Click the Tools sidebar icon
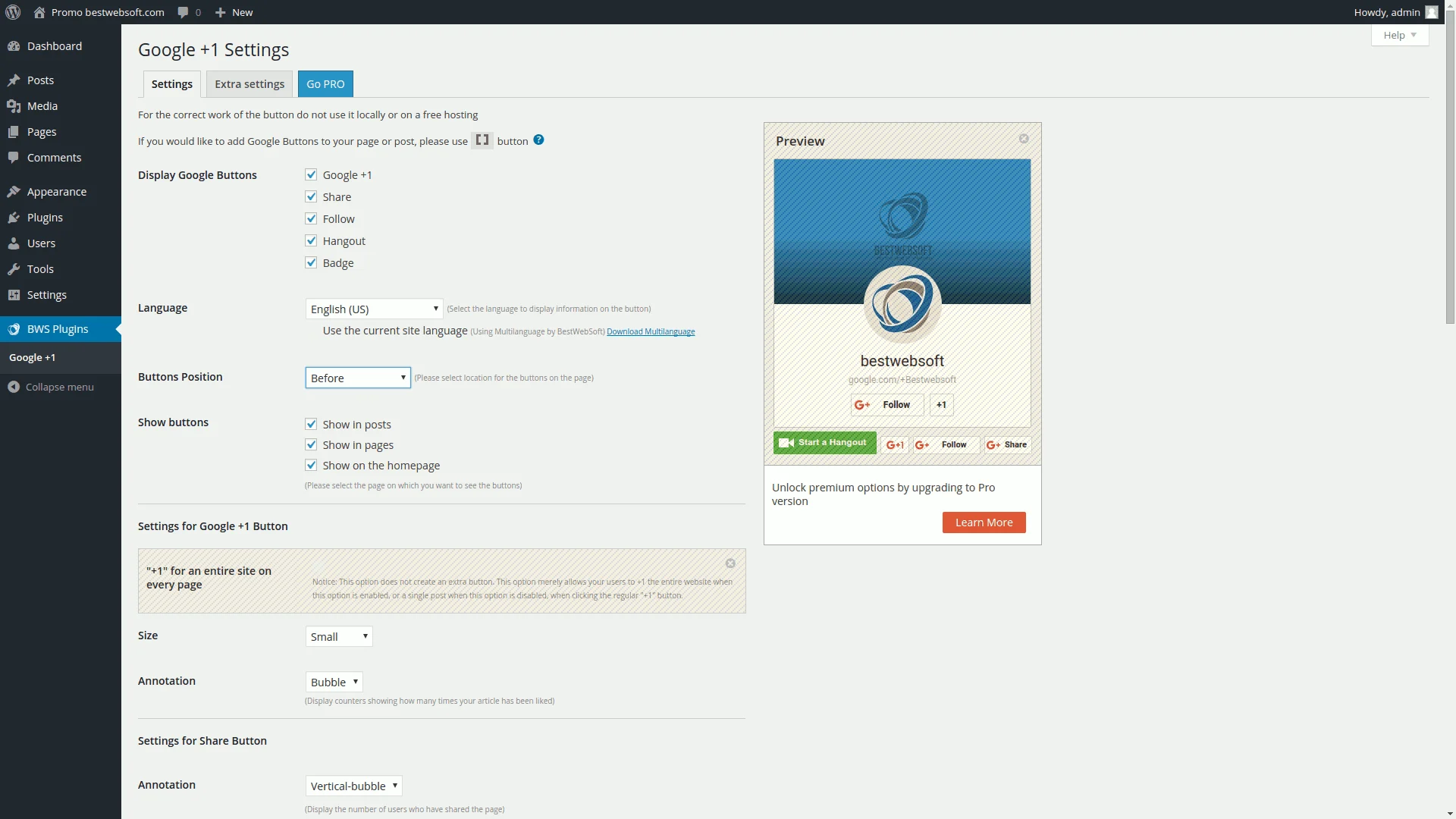This screenshot has height=819, width=1456. [x=13, y=268]
